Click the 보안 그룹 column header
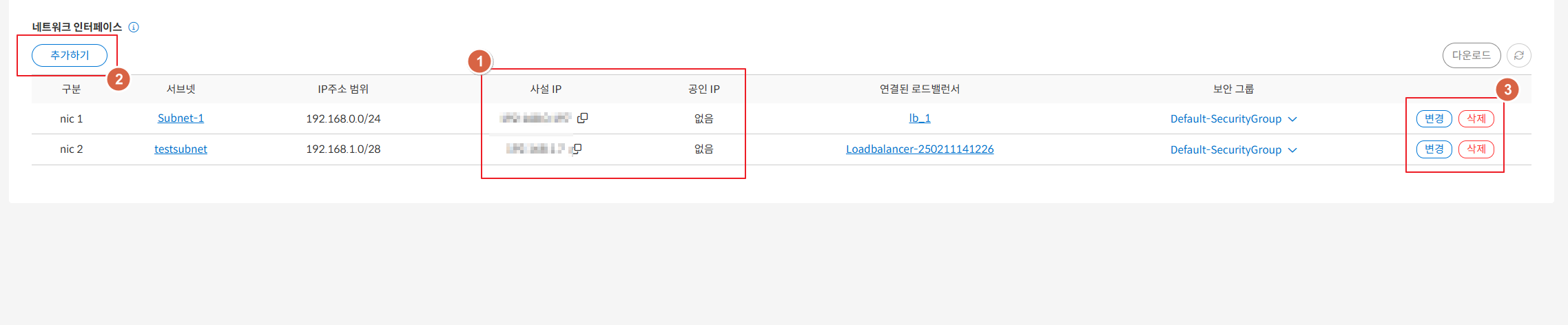1568x325 pixels. (1233, 90)
